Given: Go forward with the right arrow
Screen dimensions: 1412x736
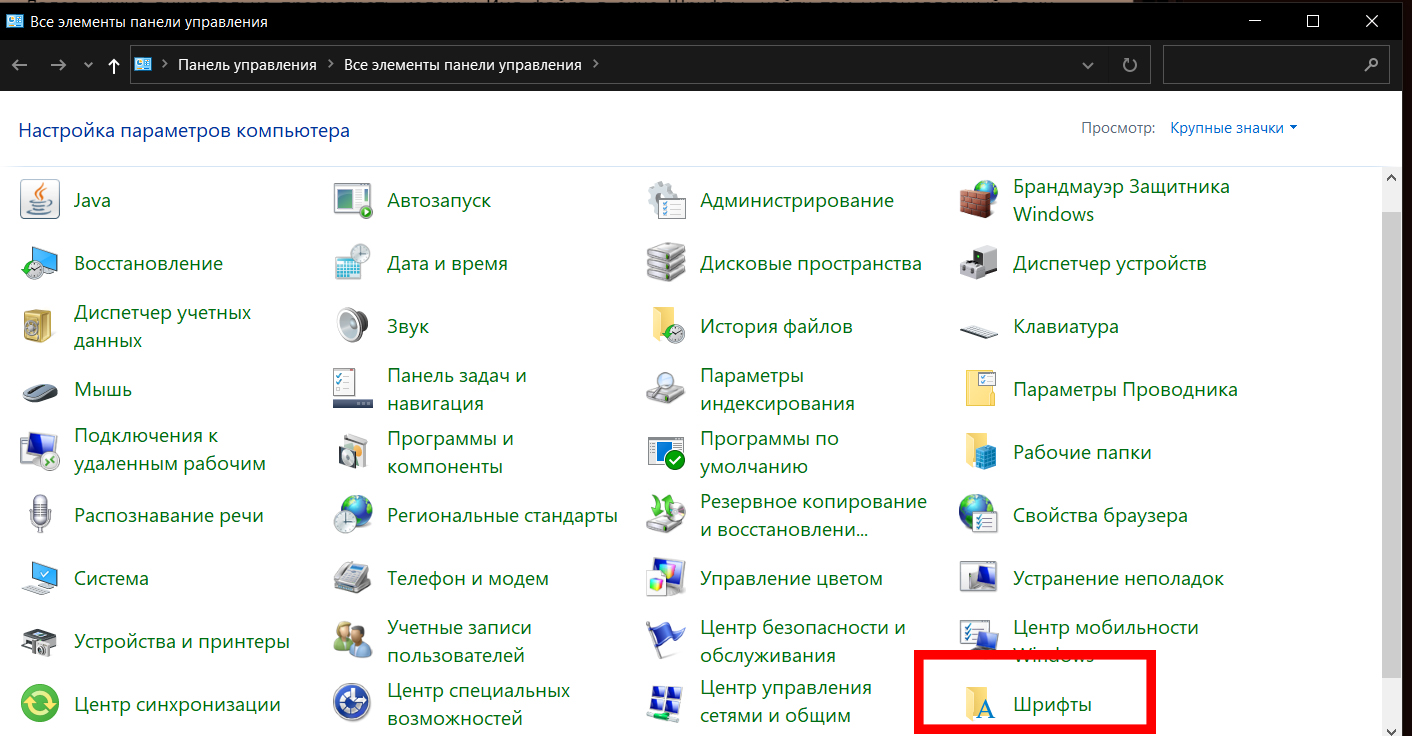Looking at the screenshot, I should click(58, 65).
